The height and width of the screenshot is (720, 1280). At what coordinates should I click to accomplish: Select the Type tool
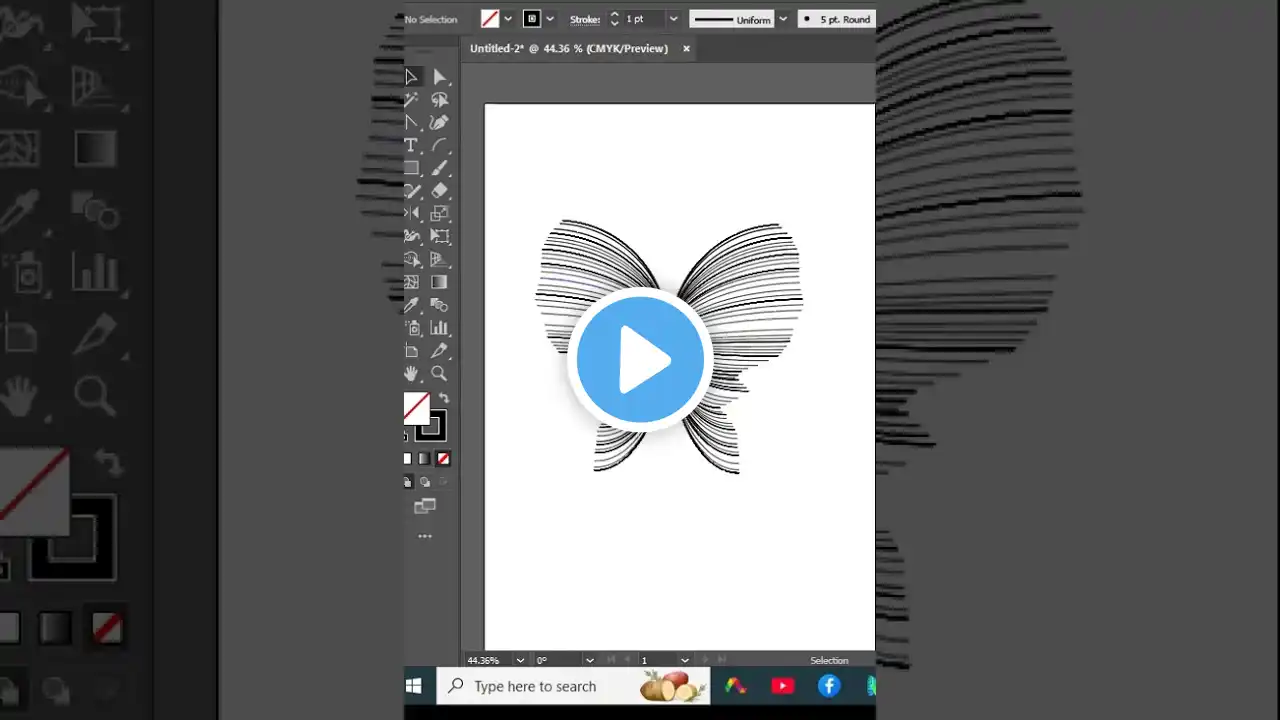(x=411, y=145)
